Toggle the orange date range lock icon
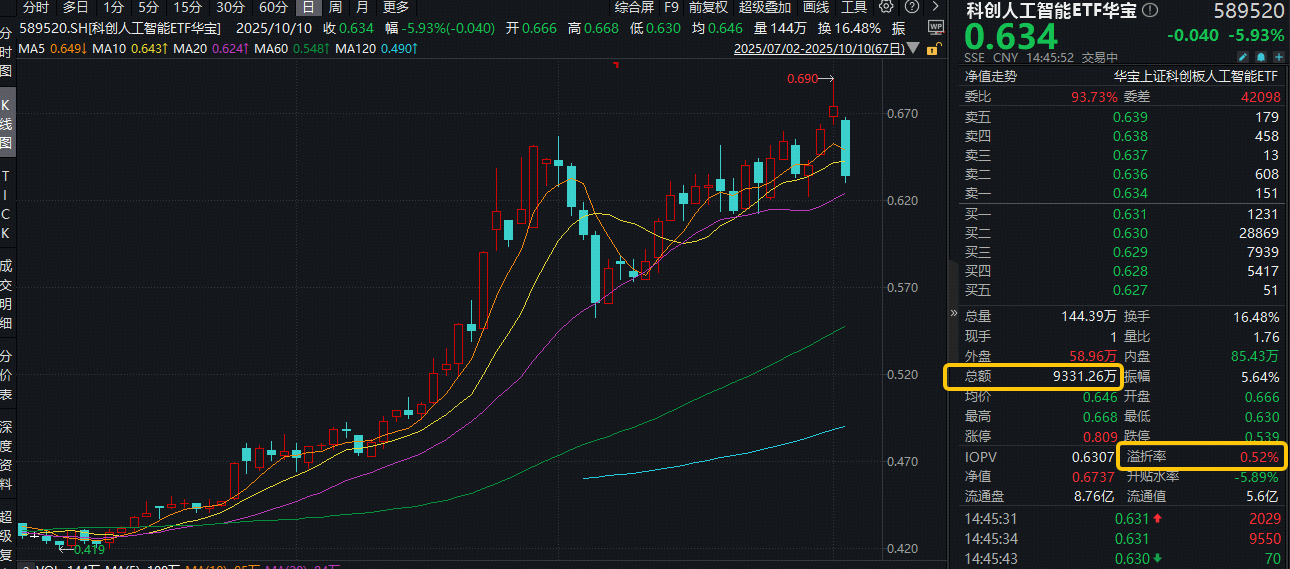1290x569 pixels. tap(932, 48)
